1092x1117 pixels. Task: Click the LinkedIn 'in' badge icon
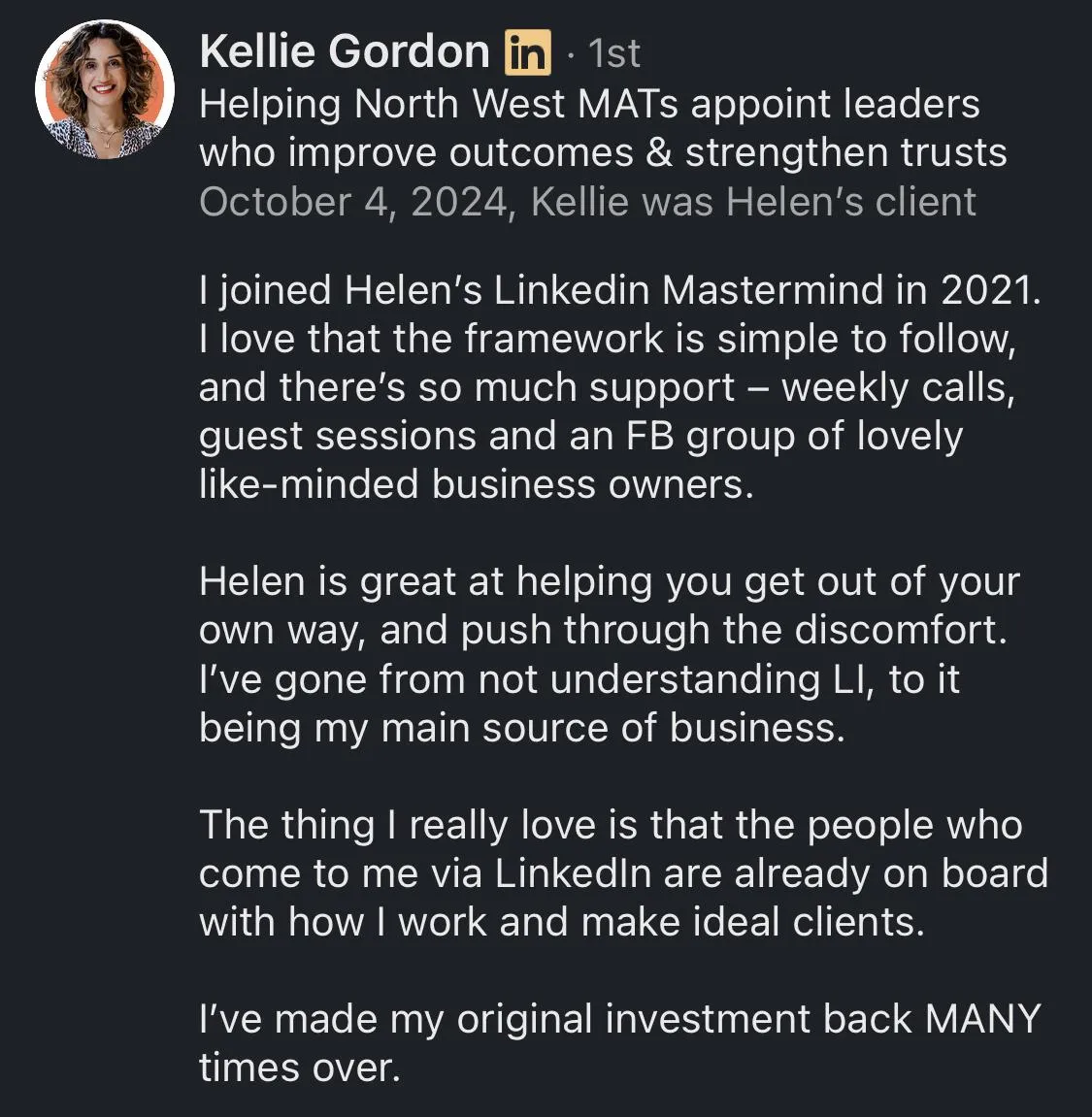527,52
